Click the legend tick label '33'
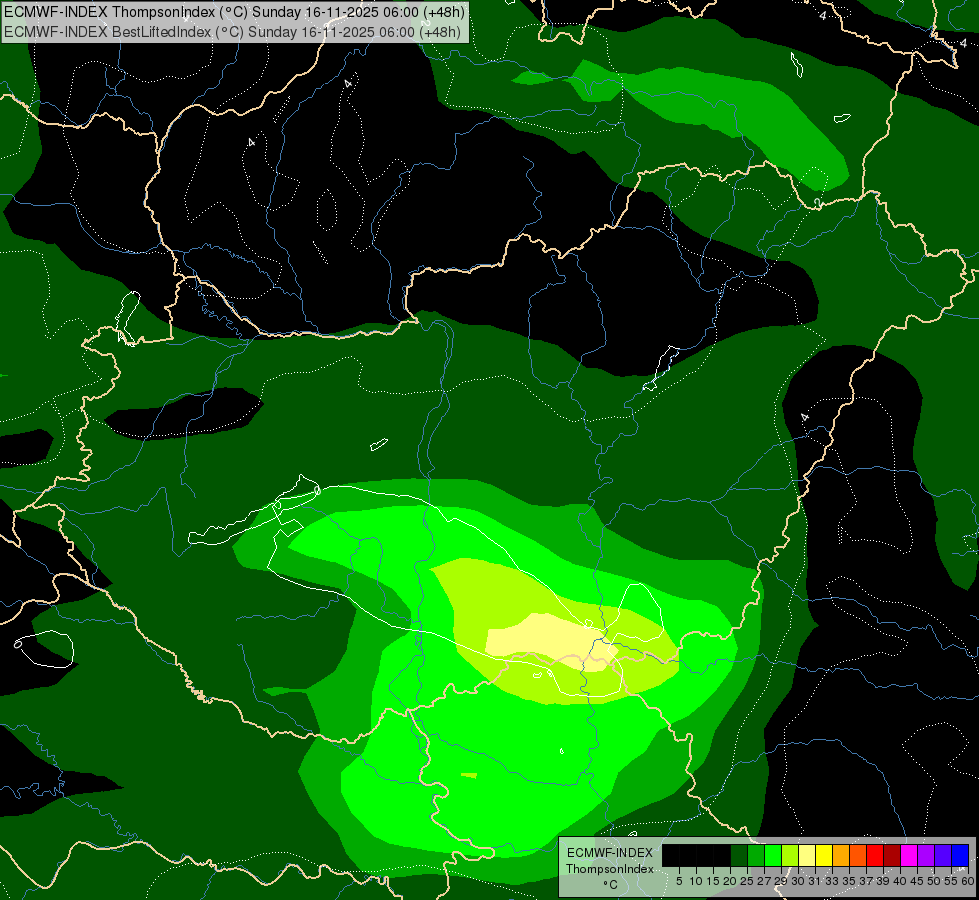The width and height of the screenshot is (979, 900). pos(832,881)
